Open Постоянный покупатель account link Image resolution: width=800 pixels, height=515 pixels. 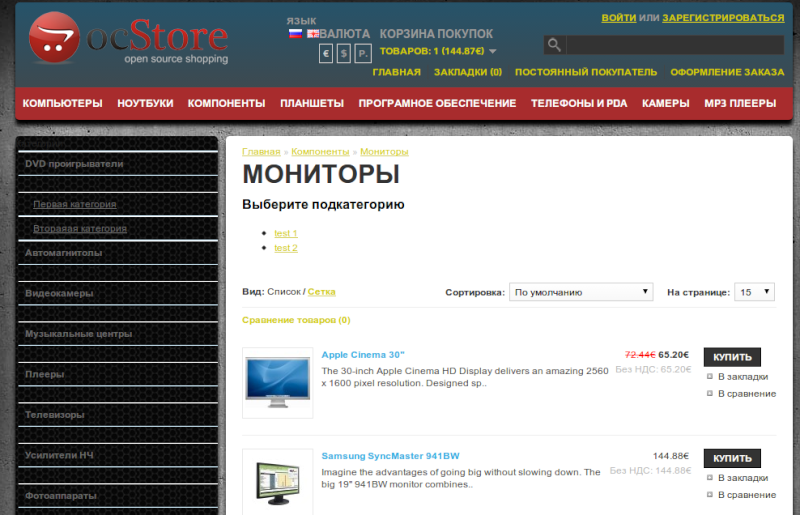(586, 72)
